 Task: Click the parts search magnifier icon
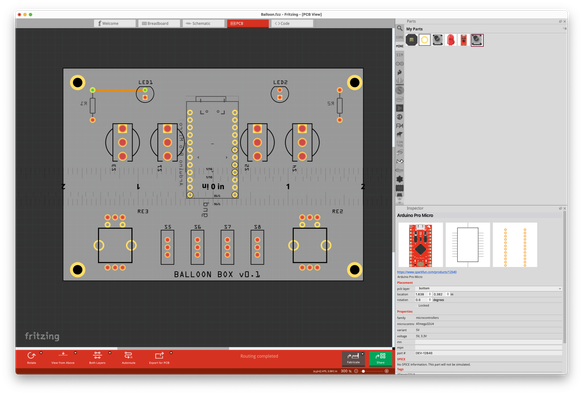coord(400,28)
